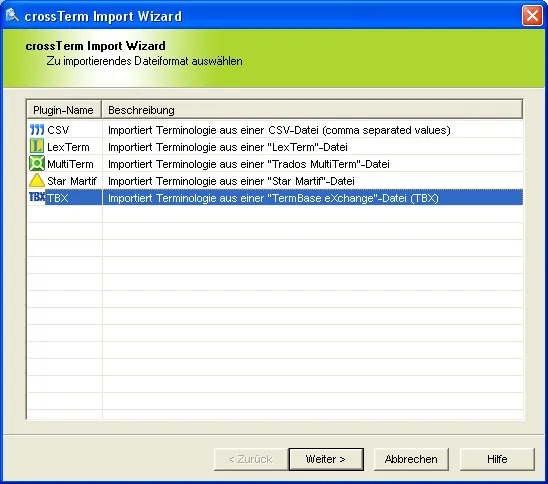Sort by the Plugin-Name column header
548x484 pixels.
click(64, 110)
